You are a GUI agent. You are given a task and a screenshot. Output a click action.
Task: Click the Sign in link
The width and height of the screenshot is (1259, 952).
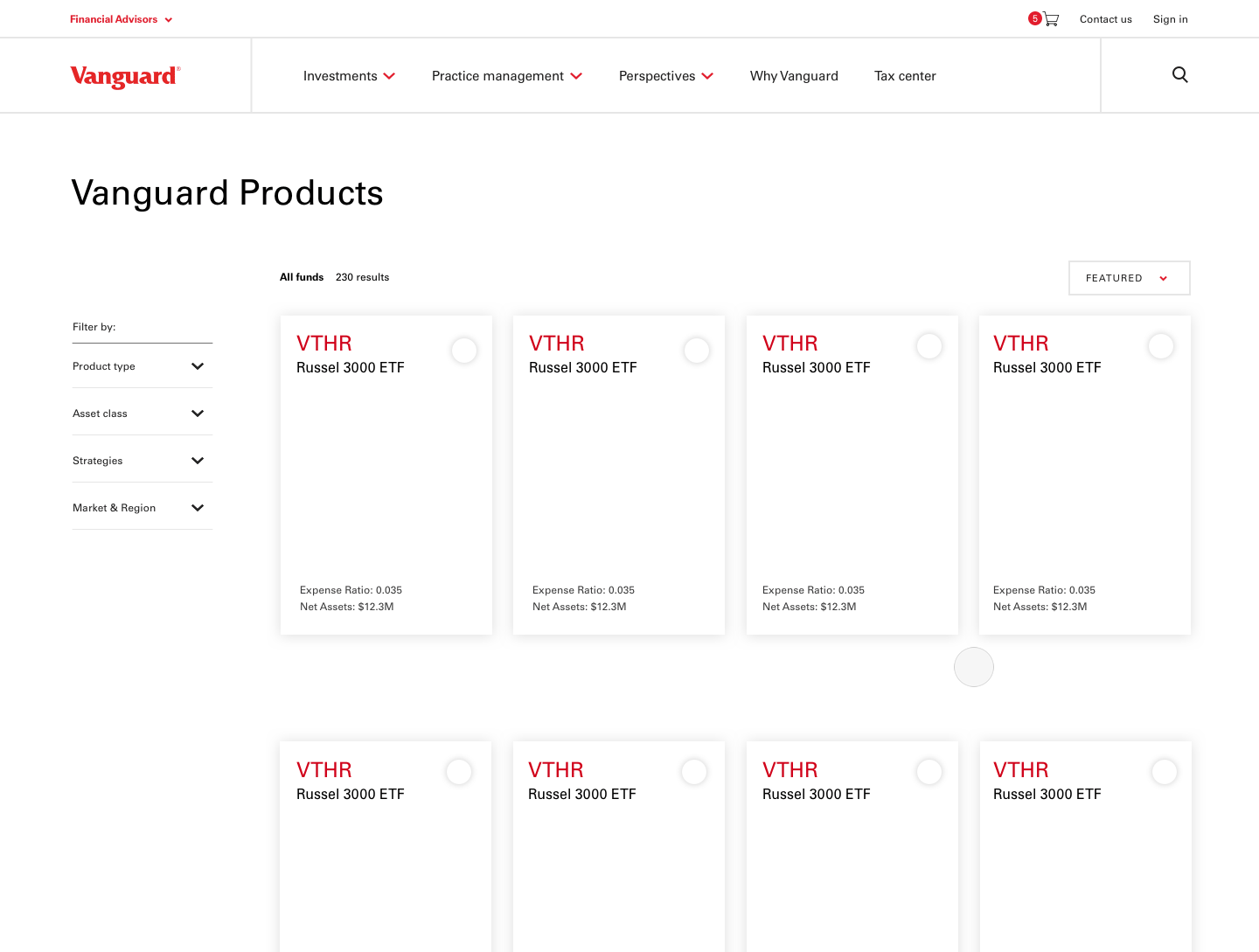pyautogui.click(x=1170, y=19)
